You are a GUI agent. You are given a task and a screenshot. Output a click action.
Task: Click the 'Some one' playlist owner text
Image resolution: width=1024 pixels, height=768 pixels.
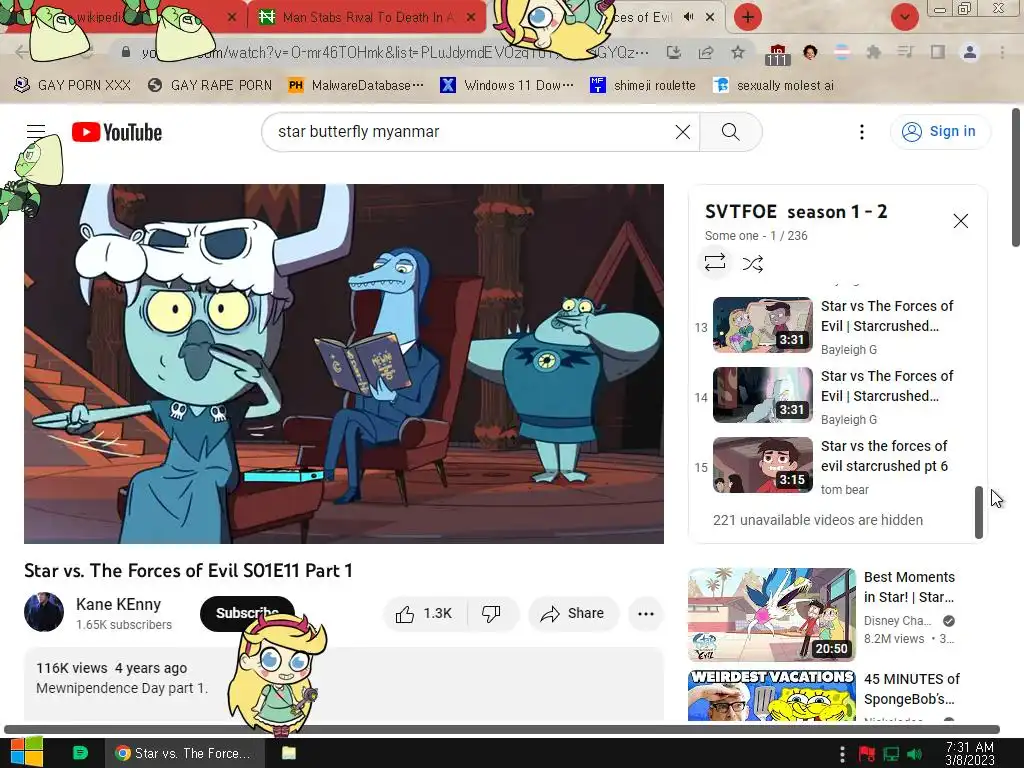pos(731,236)
